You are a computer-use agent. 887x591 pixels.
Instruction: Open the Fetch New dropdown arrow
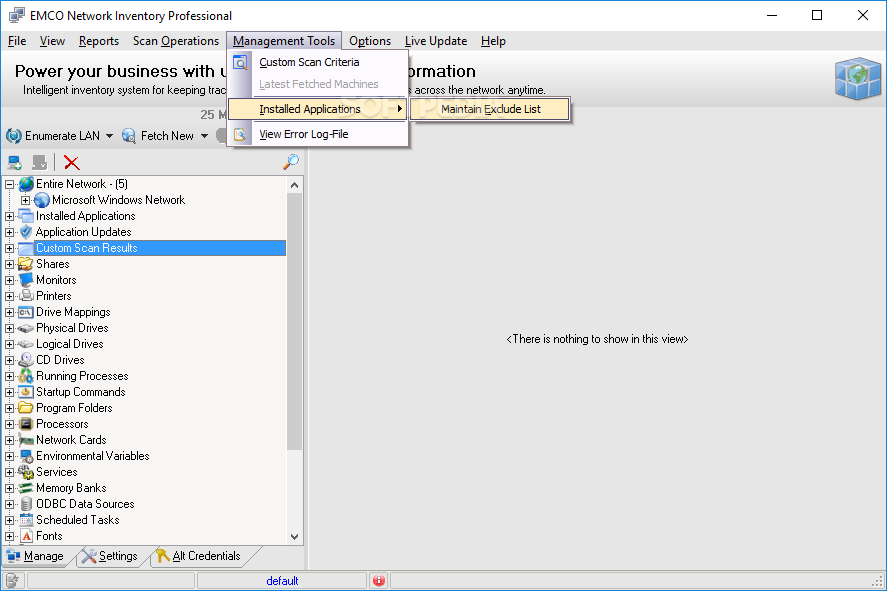point(204,136)
